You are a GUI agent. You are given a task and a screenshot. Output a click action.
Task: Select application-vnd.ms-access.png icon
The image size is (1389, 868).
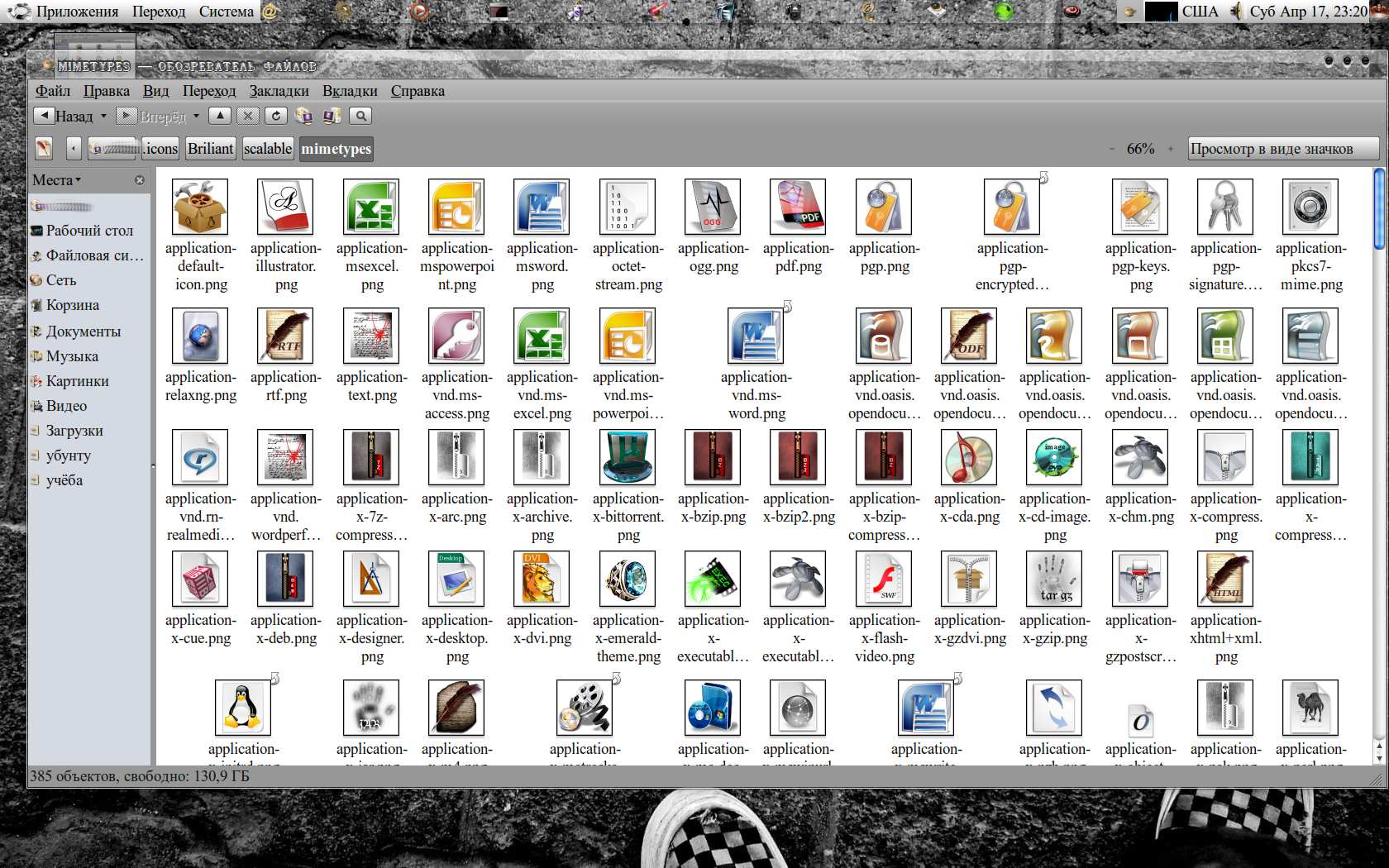coord(456,336)
